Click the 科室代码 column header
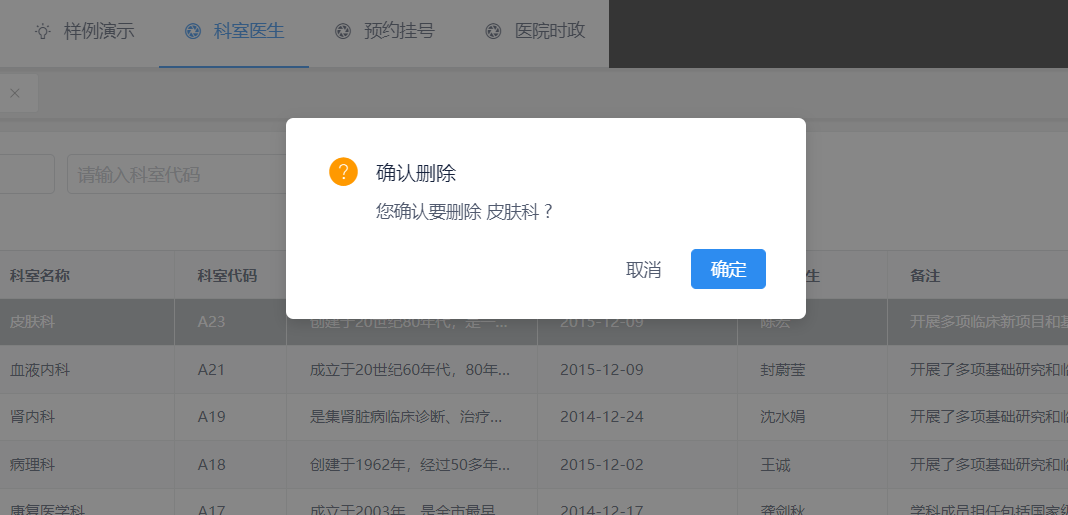1068x515 pixels. coord(227,276)
